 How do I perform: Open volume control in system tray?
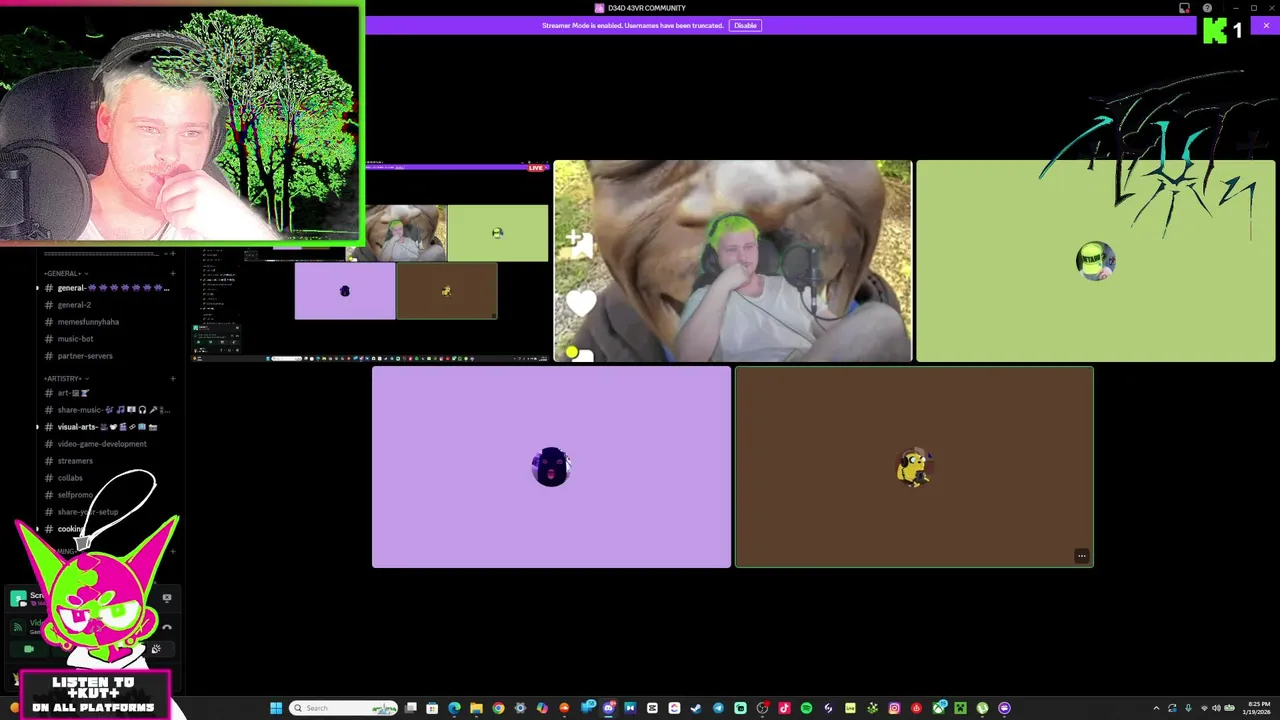[x=1216, y=708]
